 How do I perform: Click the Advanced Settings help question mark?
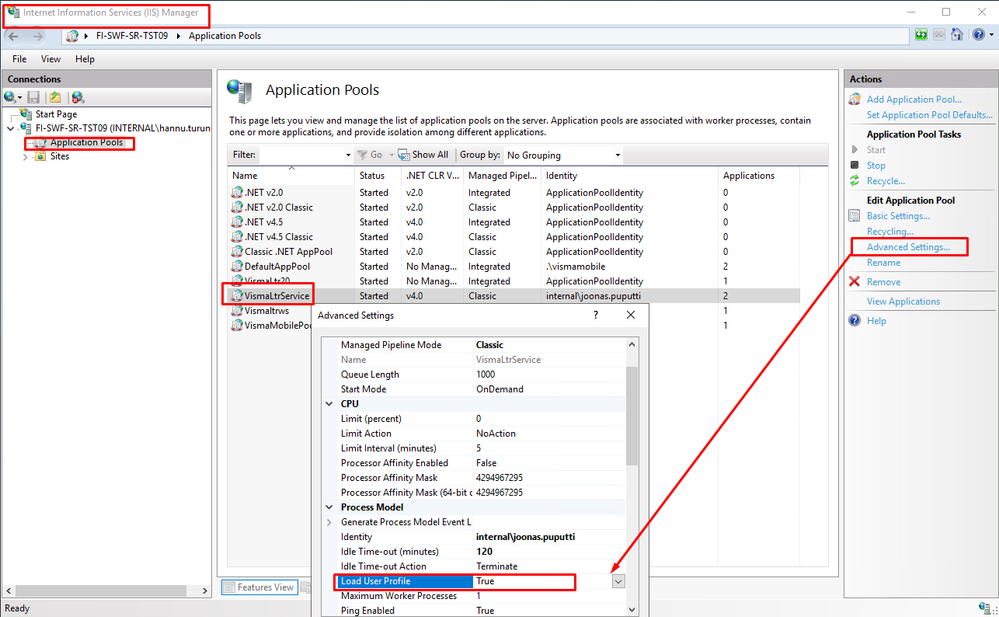pyautogui.click(x=596, y=315)
